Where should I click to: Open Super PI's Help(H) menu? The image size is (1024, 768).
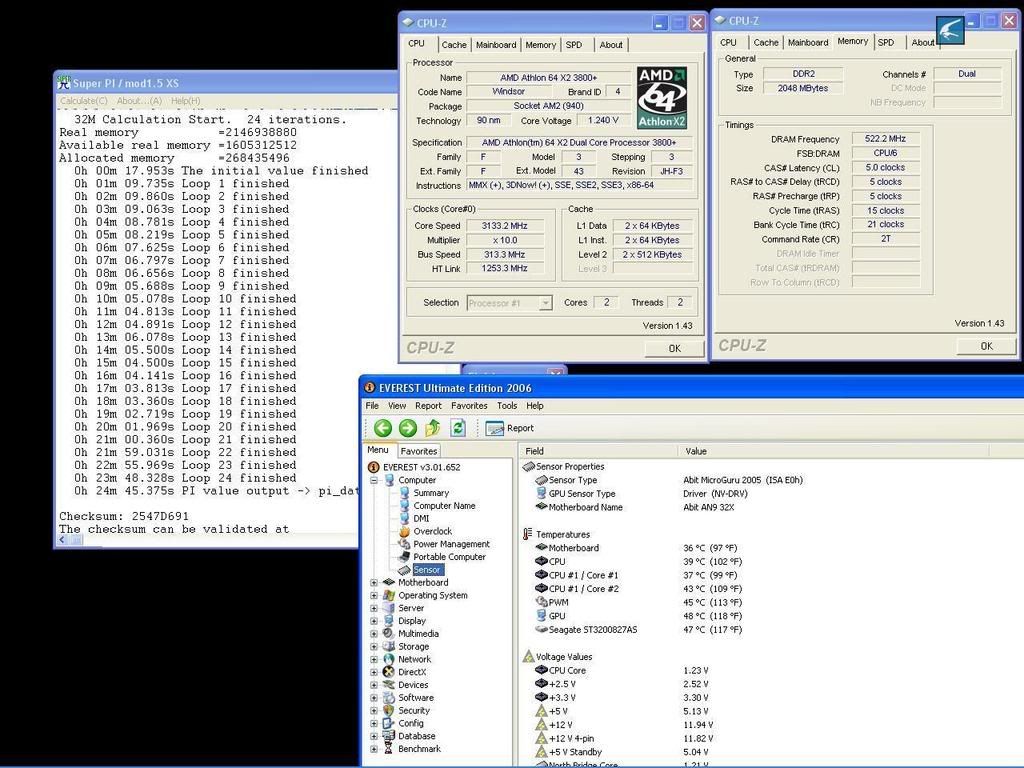[x=185, y=101]
